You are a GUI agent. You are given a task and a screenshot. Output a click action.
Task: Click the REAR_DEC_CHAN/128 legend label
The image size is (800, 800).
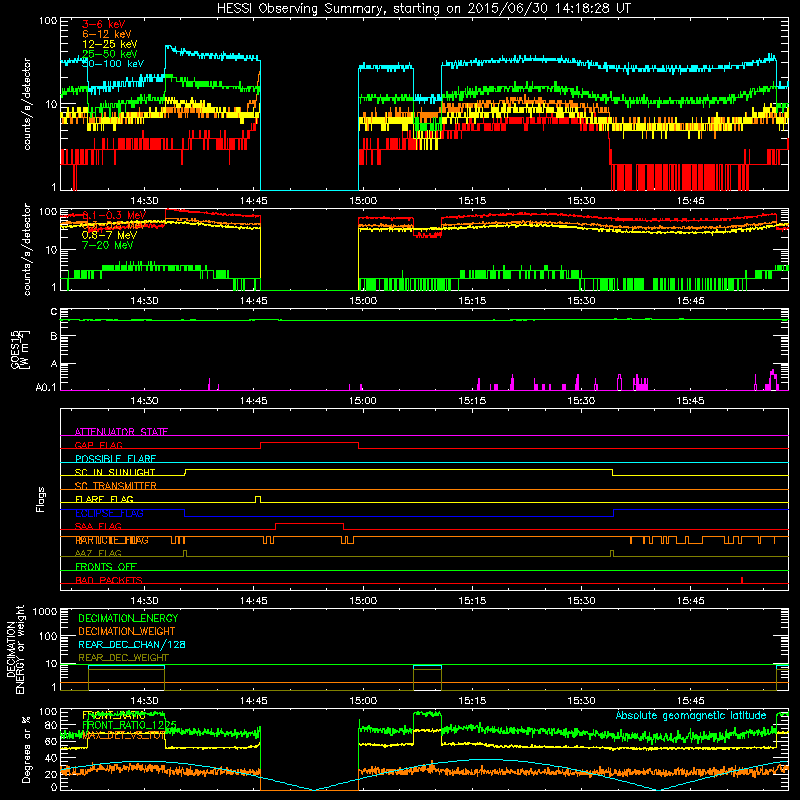132,644
